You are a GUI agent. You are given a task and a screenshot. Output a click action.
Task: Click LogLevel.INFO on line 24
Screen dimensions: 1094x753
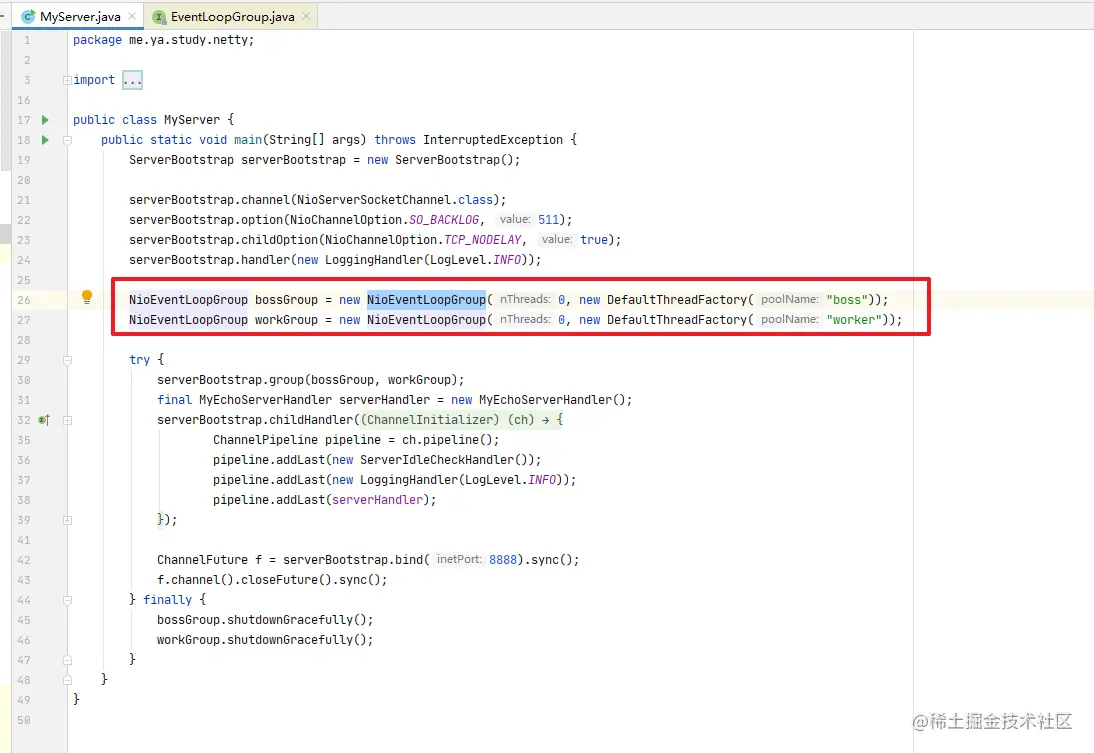coord(475,260)
